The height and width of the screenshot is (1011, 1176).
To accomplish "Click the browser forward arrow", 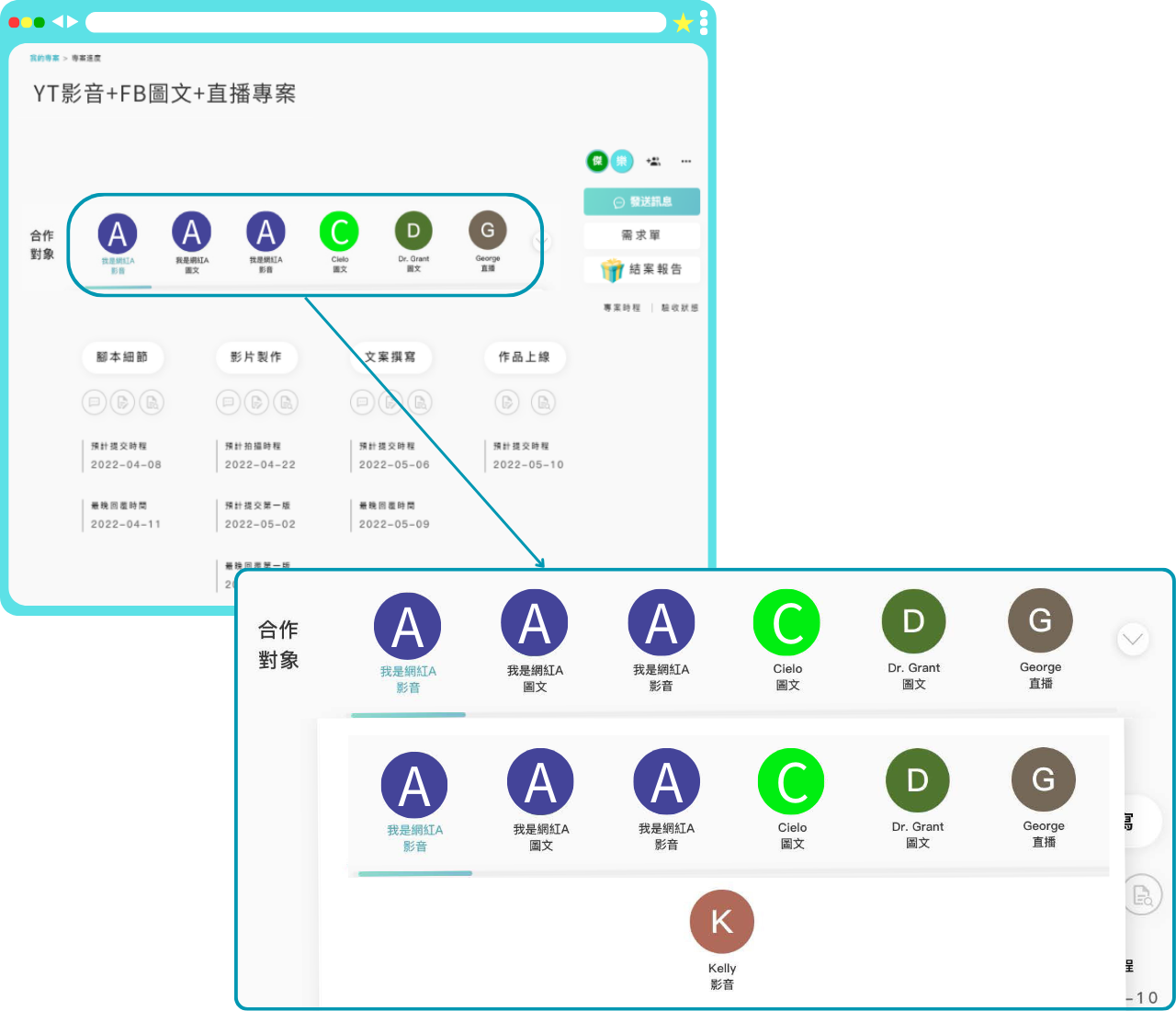I will tap(73, 21).
